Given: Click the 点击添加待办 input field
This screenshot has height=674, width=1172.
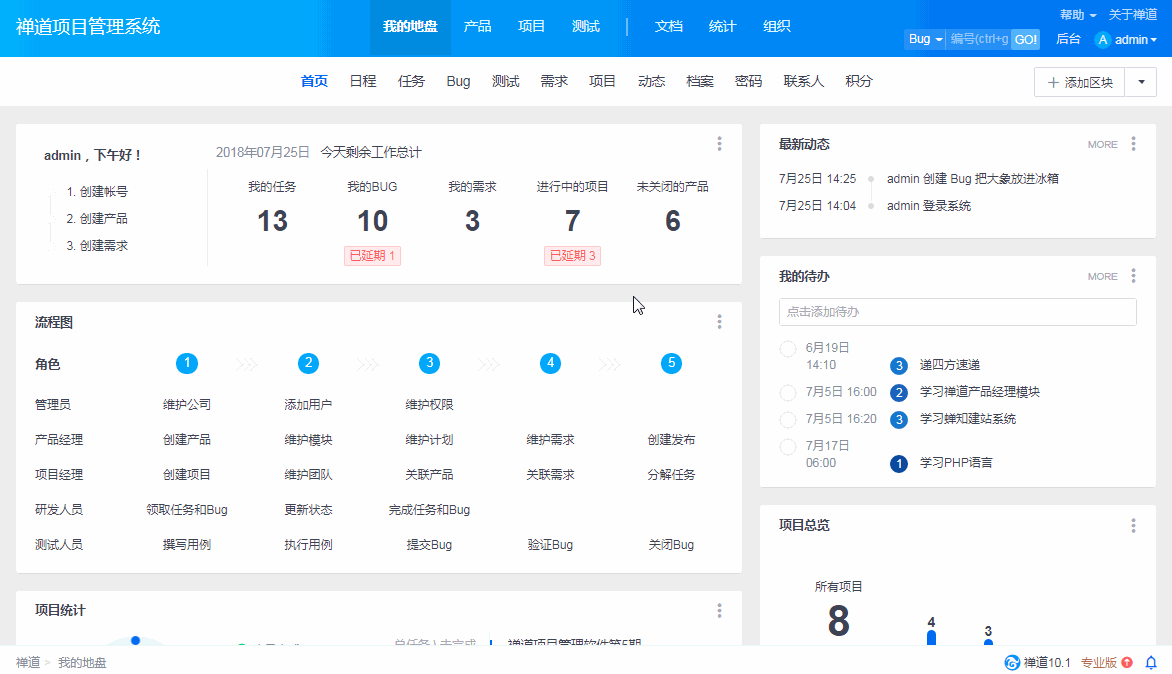Looking at the screenshot, I should [x=957, y=312].
